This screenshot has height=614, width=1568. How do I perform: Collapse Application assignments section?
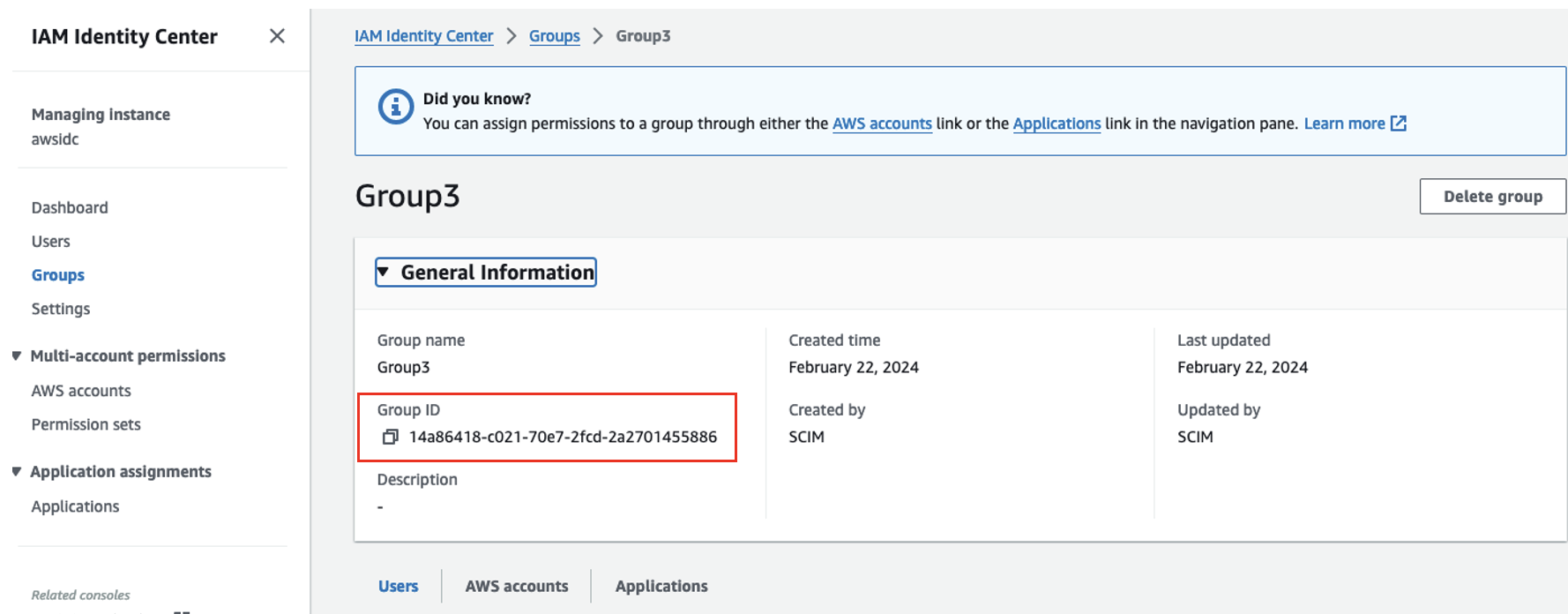[17, 471]
